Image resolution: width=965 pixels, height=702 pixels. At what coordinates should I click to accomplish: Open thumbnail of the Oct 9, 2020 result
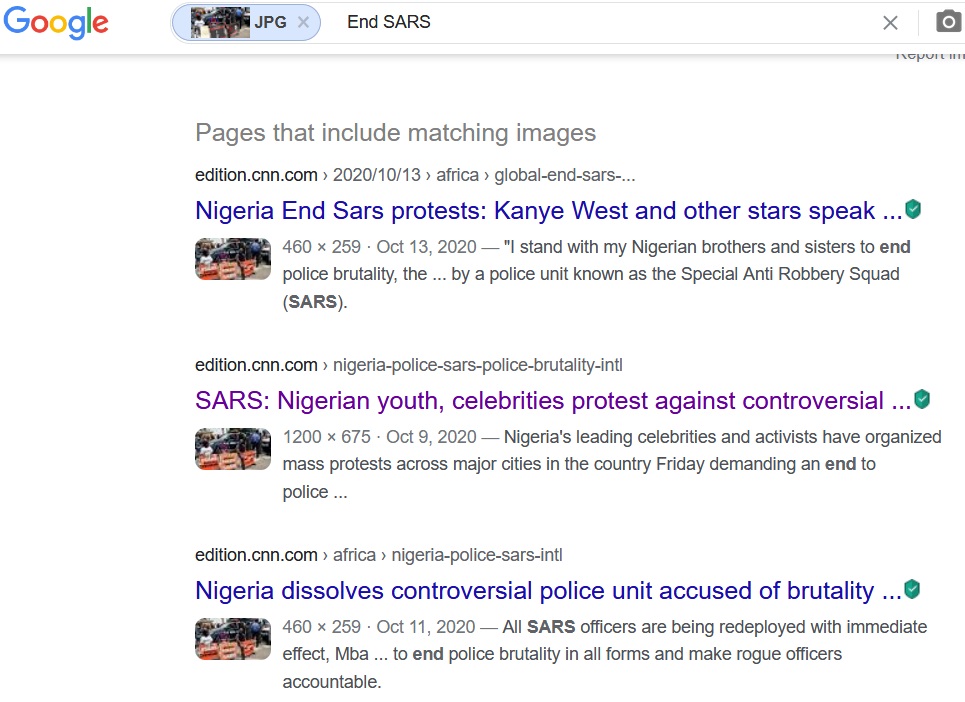(233, 449)
